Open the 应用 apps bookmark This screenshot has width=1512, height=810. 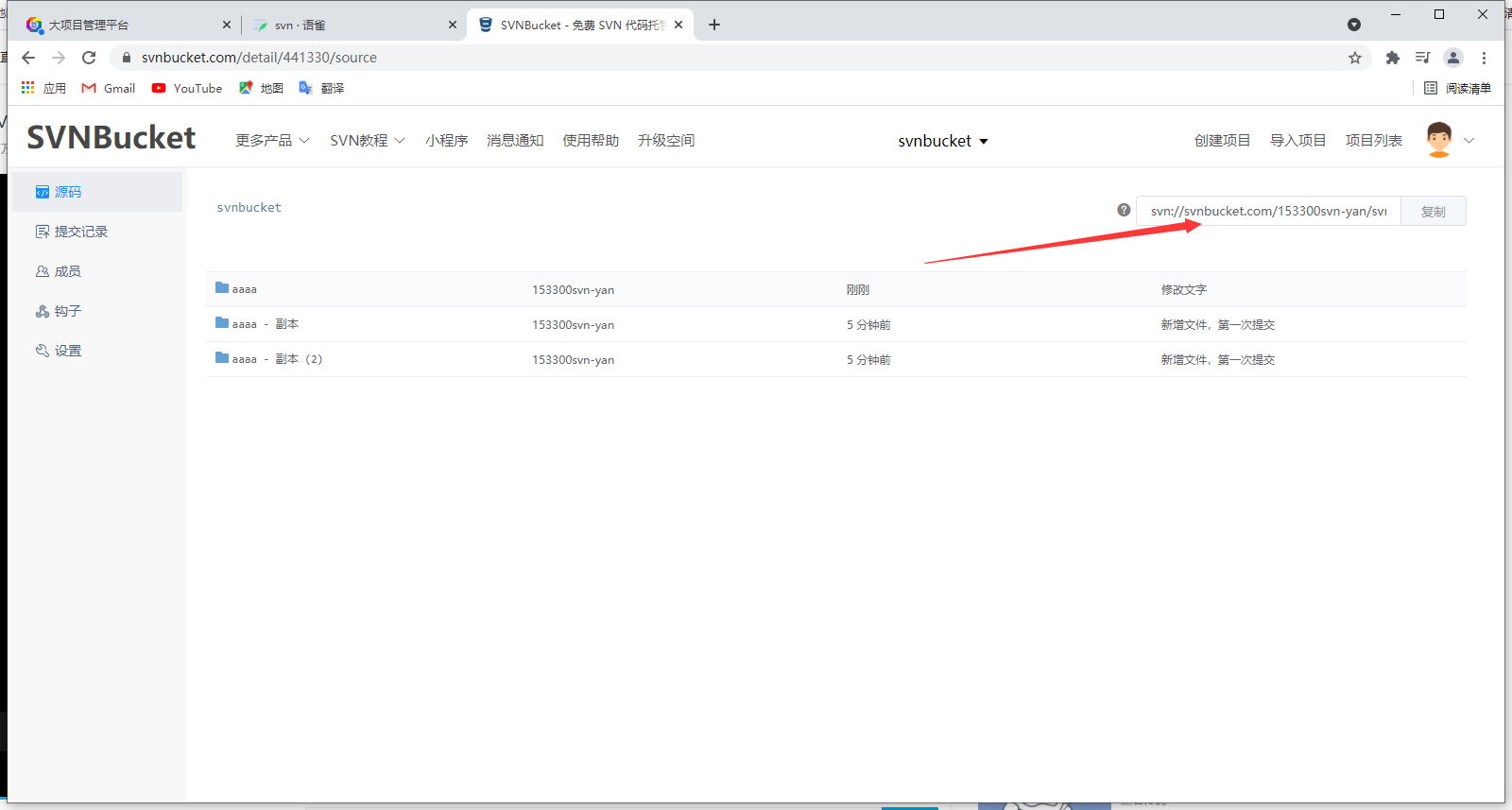tap(43, 88)
